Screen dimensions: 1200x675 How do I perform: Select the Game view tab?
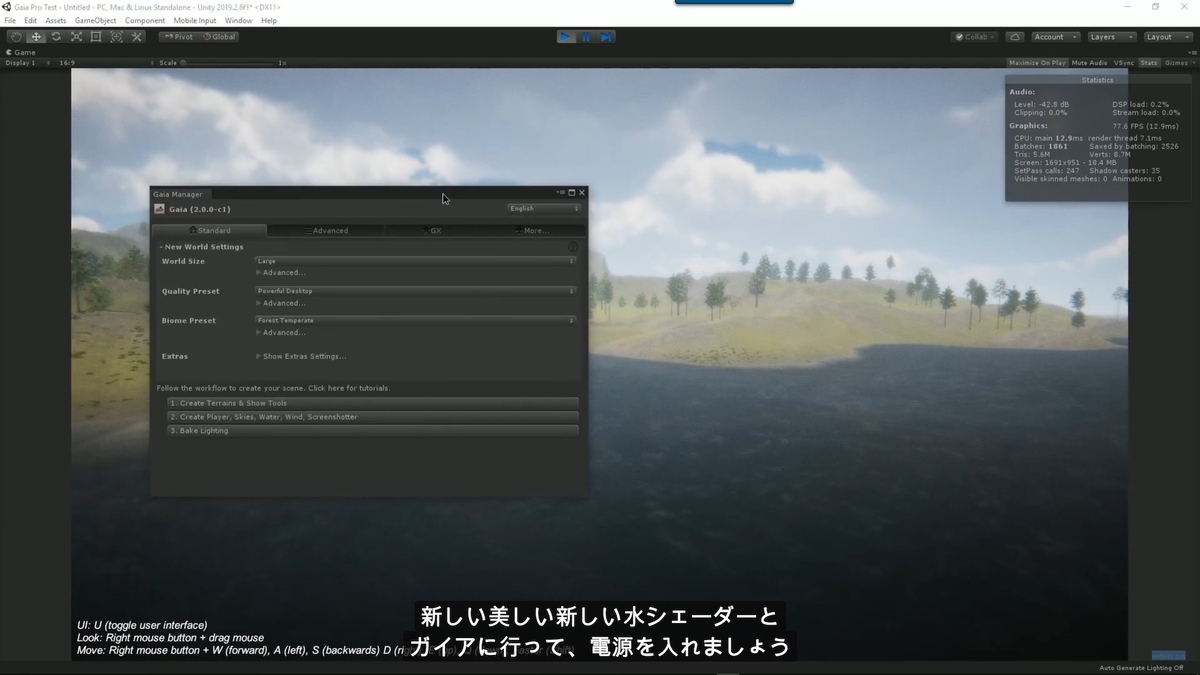click(x=21, y=52)
